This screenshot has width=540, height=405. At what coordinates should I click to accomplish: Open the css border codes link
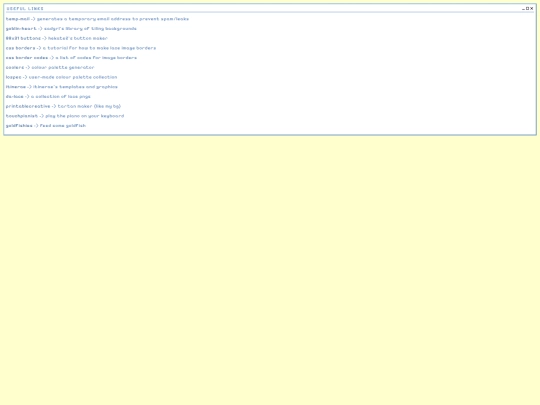[27, 58]
